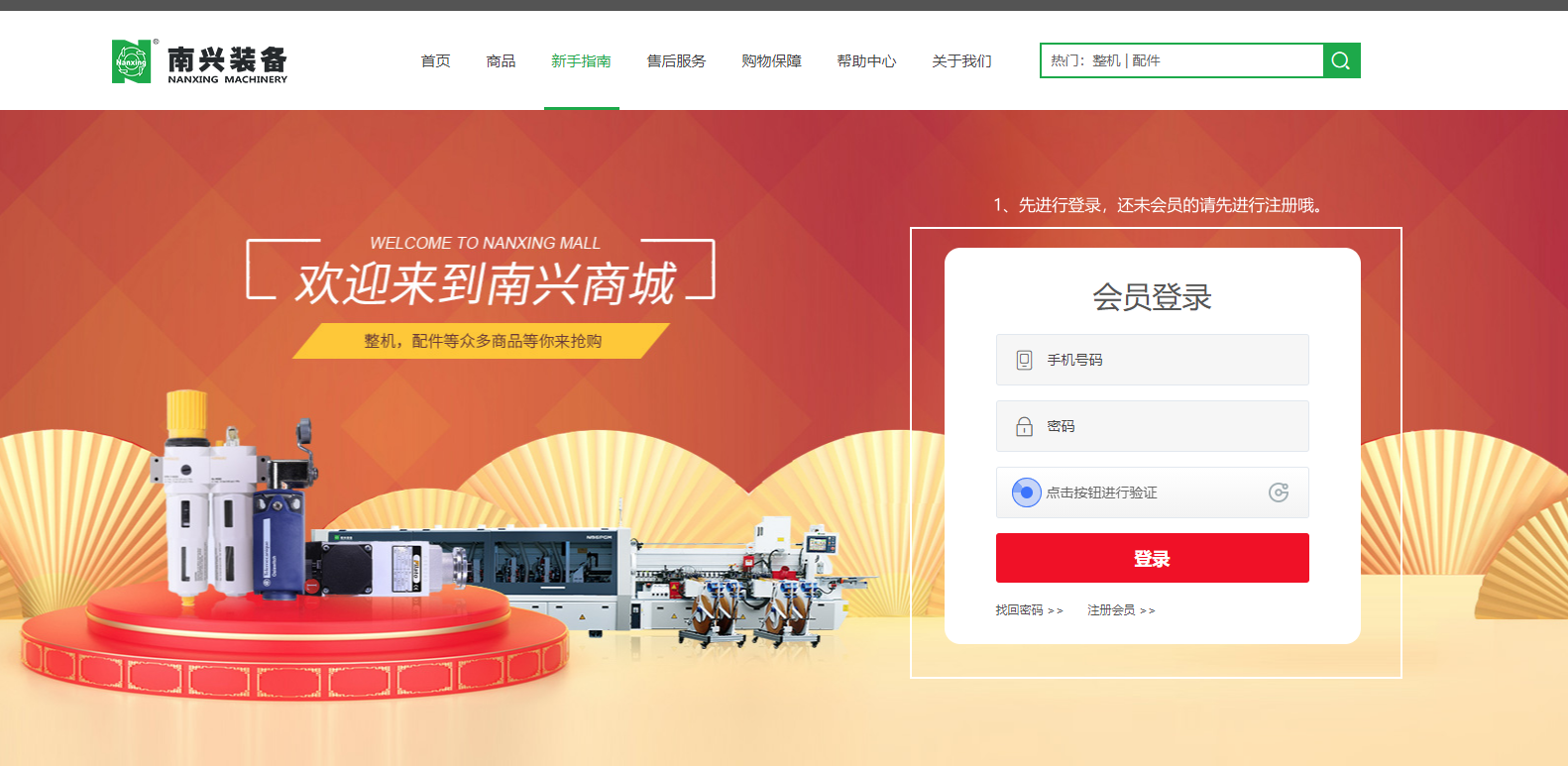Click the 点击按钮进行验证 verification bar
This screenshot has height=766, width=1568.
[x=1152, y=492]
